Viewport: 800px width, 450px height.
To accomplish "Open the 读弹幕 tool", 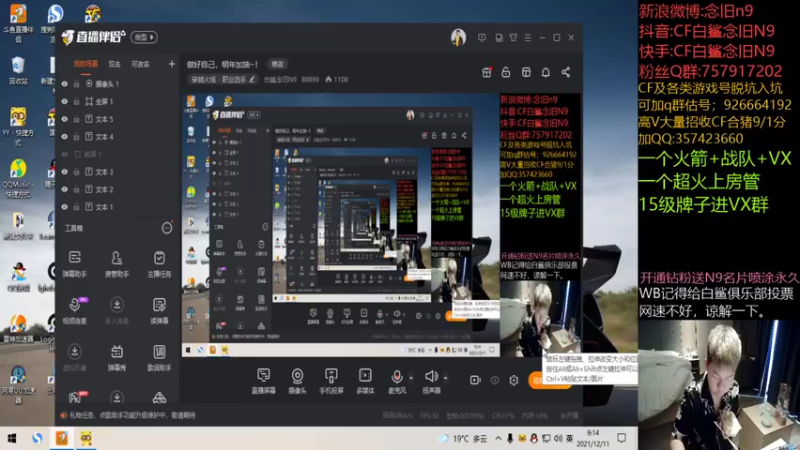I will click(159, 311).
